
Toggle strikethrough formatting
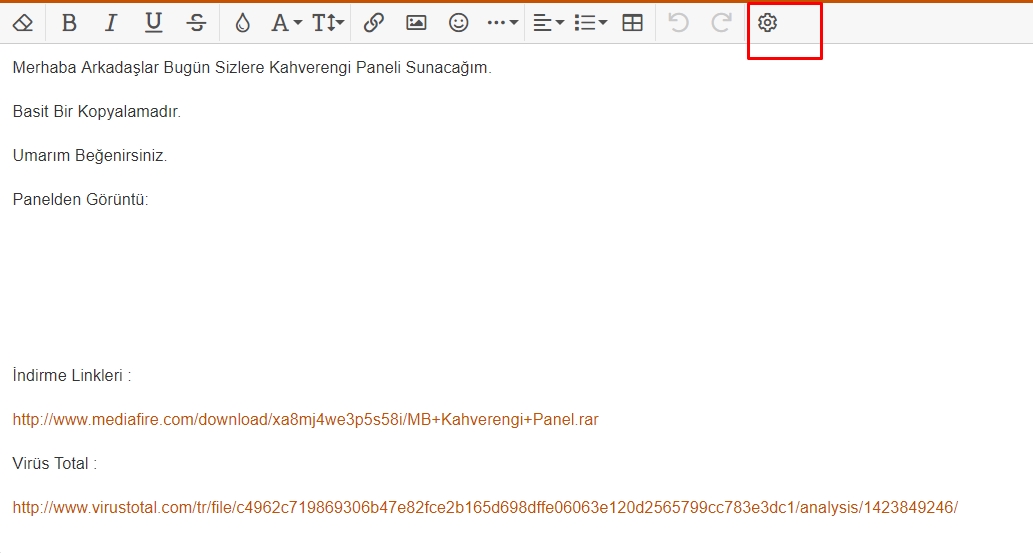click(x=196, y=23)
